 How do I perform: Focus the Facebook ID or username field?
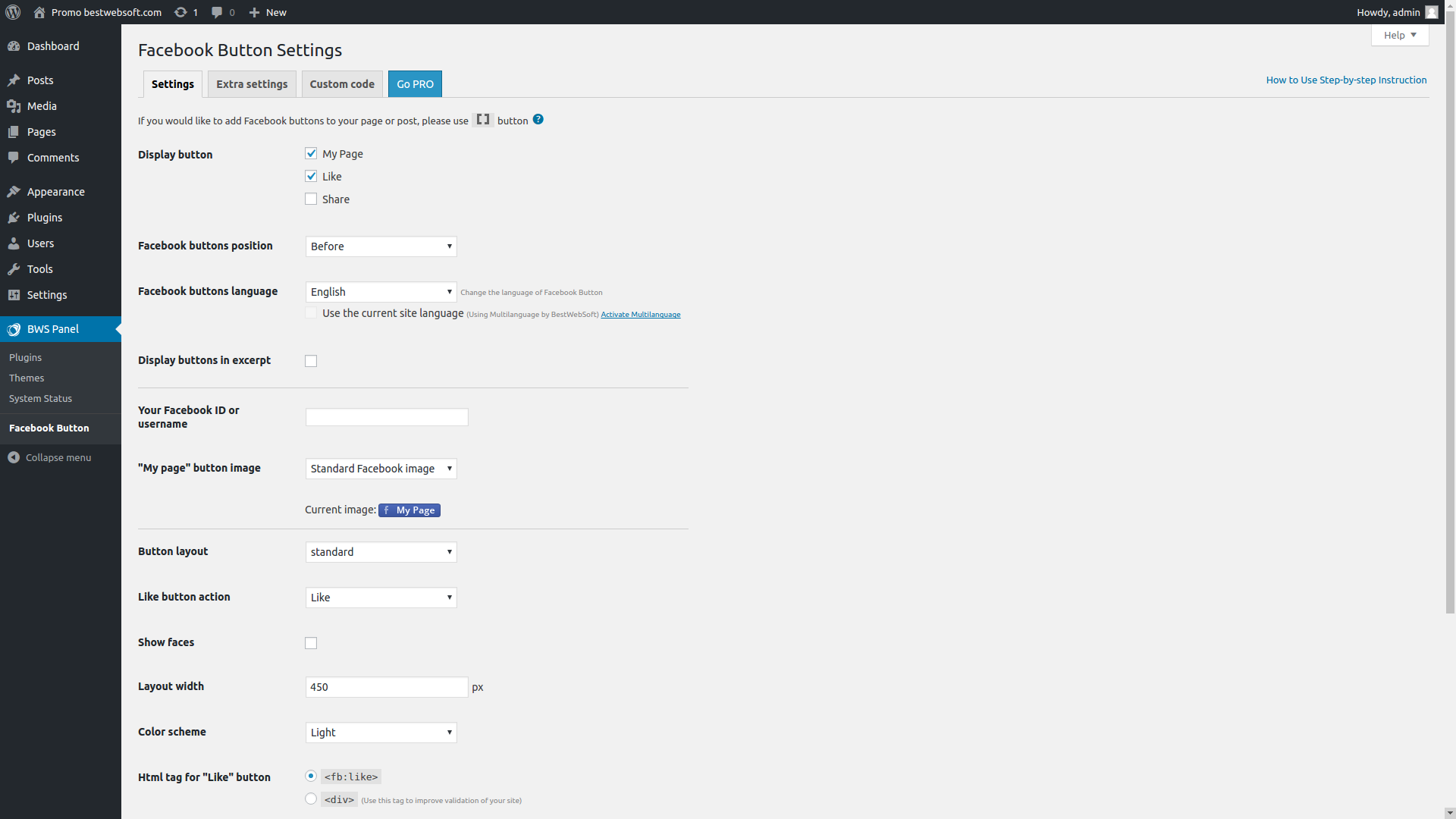387,417
